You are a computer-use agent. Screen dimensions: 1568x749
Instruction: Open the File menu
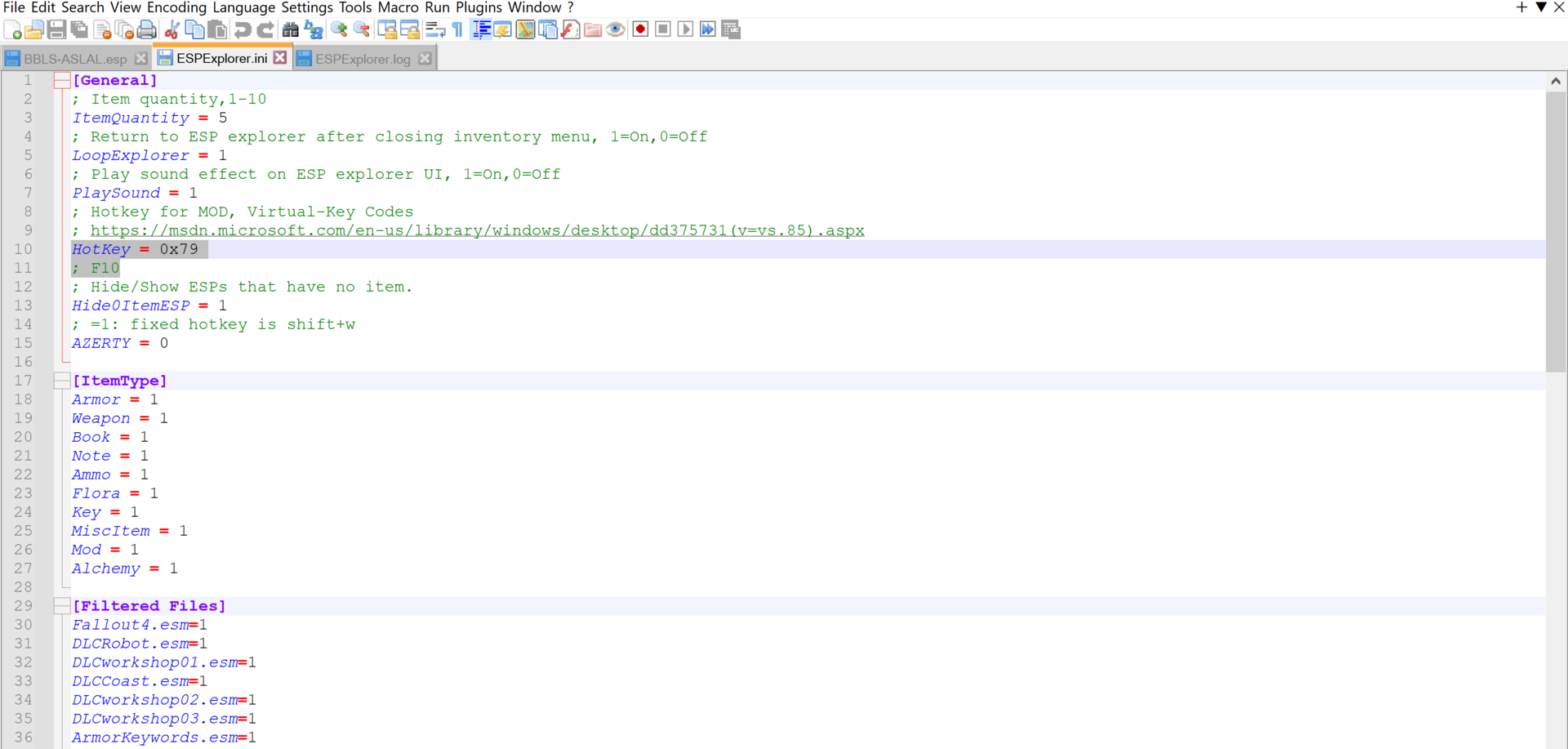pyautogui.click(x=14, y=7)
